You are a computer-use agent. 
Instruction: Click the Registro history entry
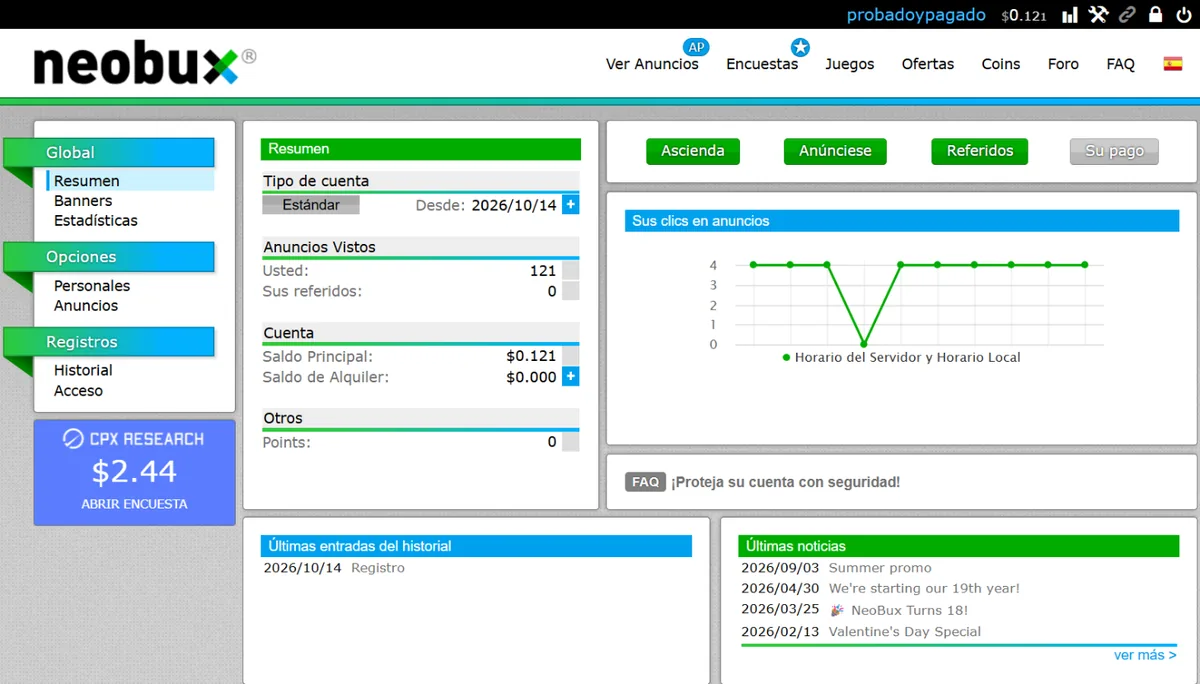(x=378, y=568)
